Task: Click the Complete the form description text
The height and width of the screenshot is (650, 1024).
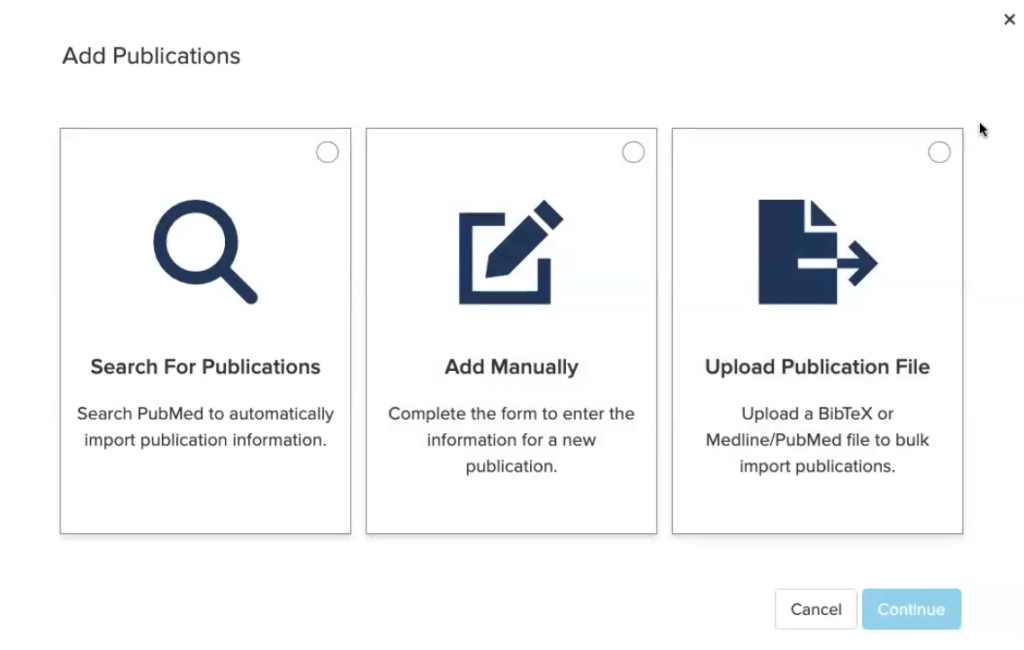Action: pyautogui.click(x=511, y=440)
